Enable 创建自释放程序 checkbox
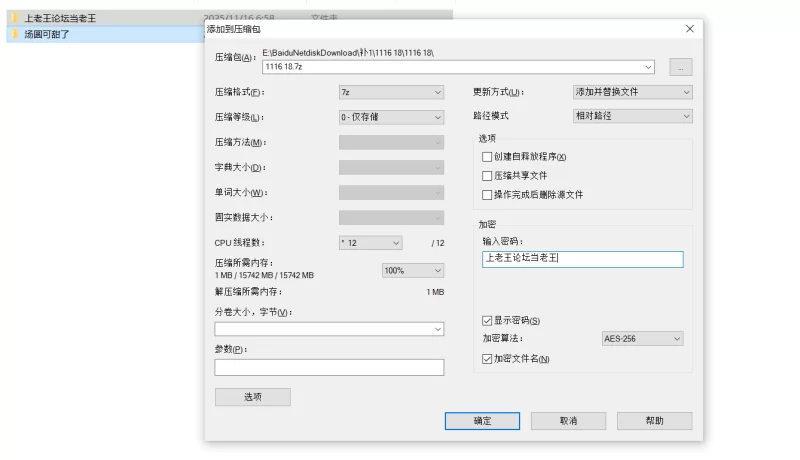 click(487, 157)
